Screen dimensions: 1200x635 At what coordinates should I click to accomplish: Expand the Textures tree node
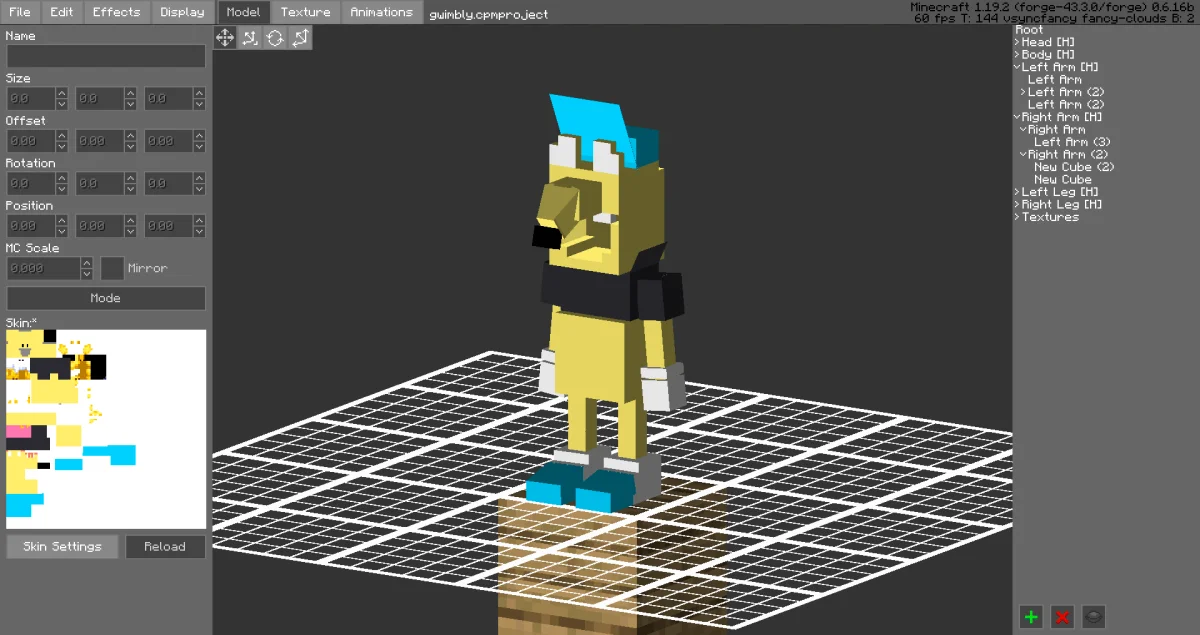coord(1017,217)
